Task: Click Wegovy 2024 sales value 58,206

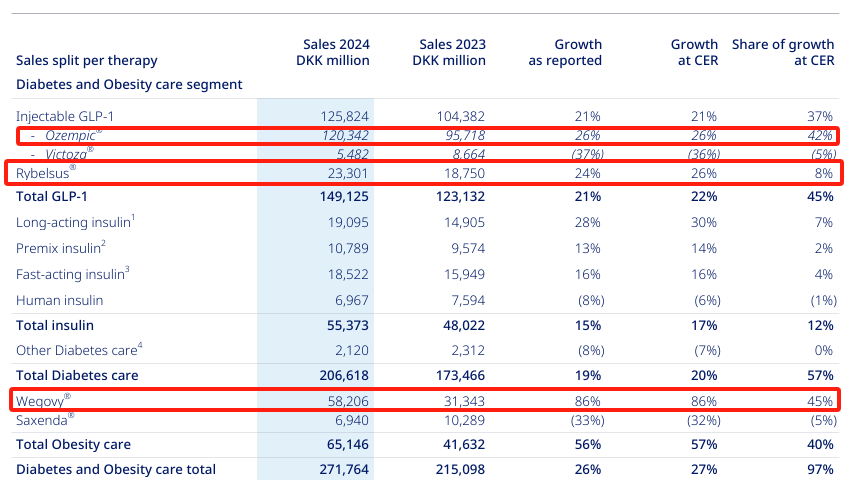Action: click(345, 400)
